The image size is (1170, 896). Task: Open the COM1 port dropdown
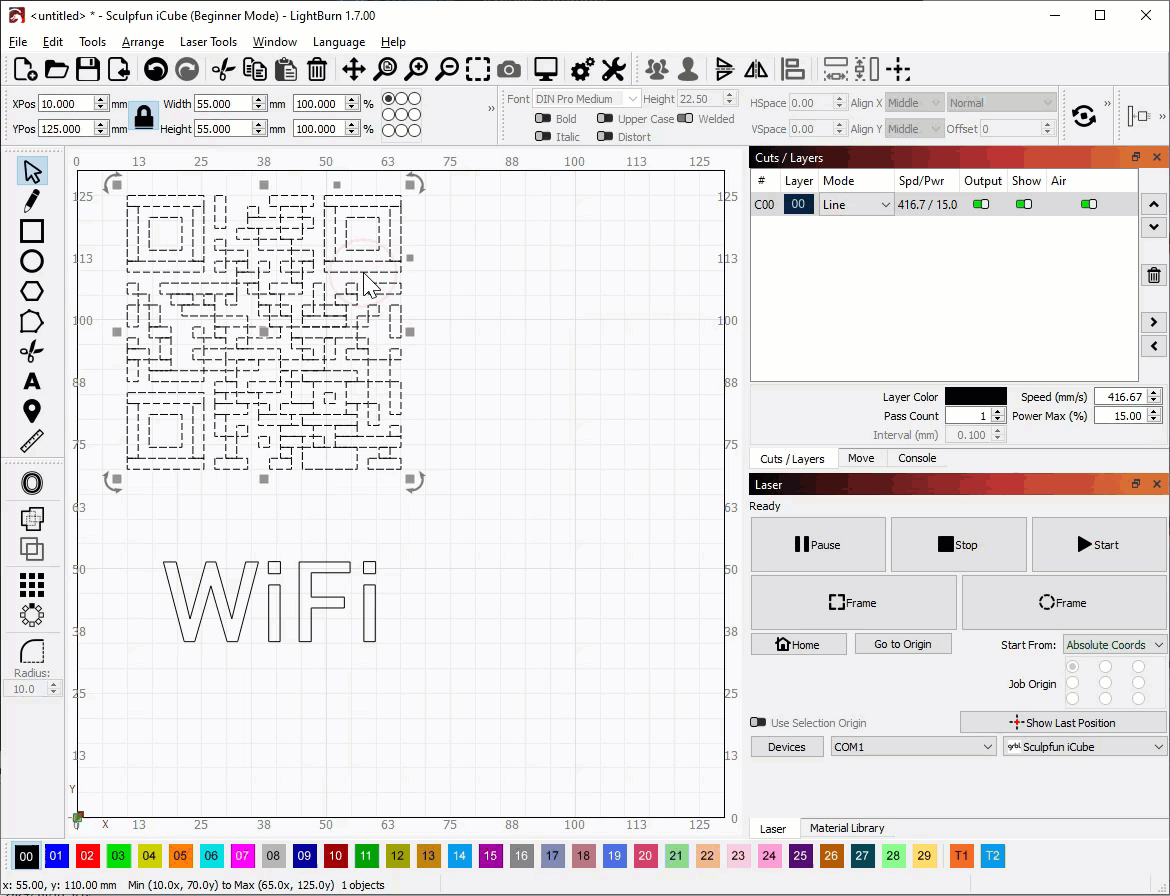click(x=912, y=747)
